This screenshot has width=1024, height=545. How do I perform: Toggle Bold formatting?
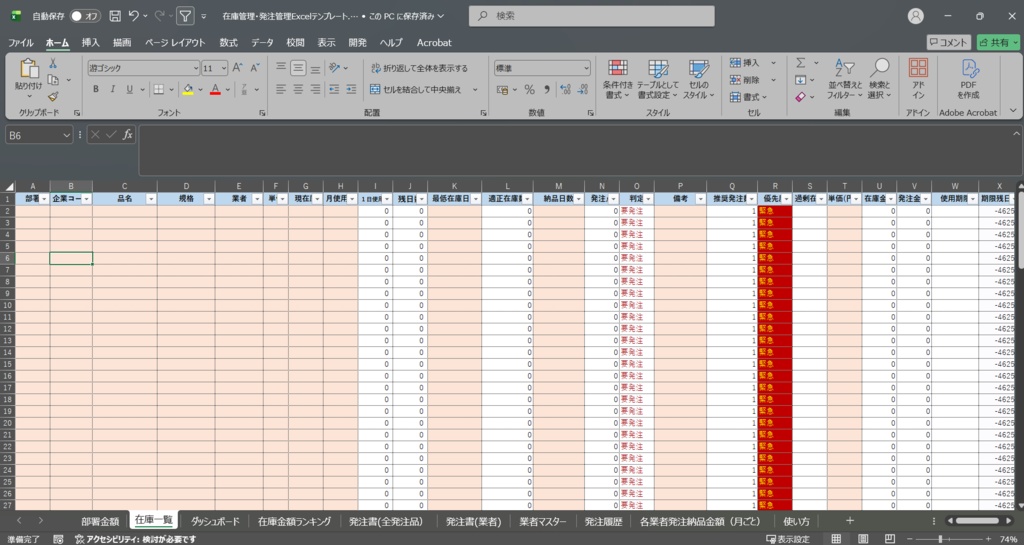pos(95,89)
